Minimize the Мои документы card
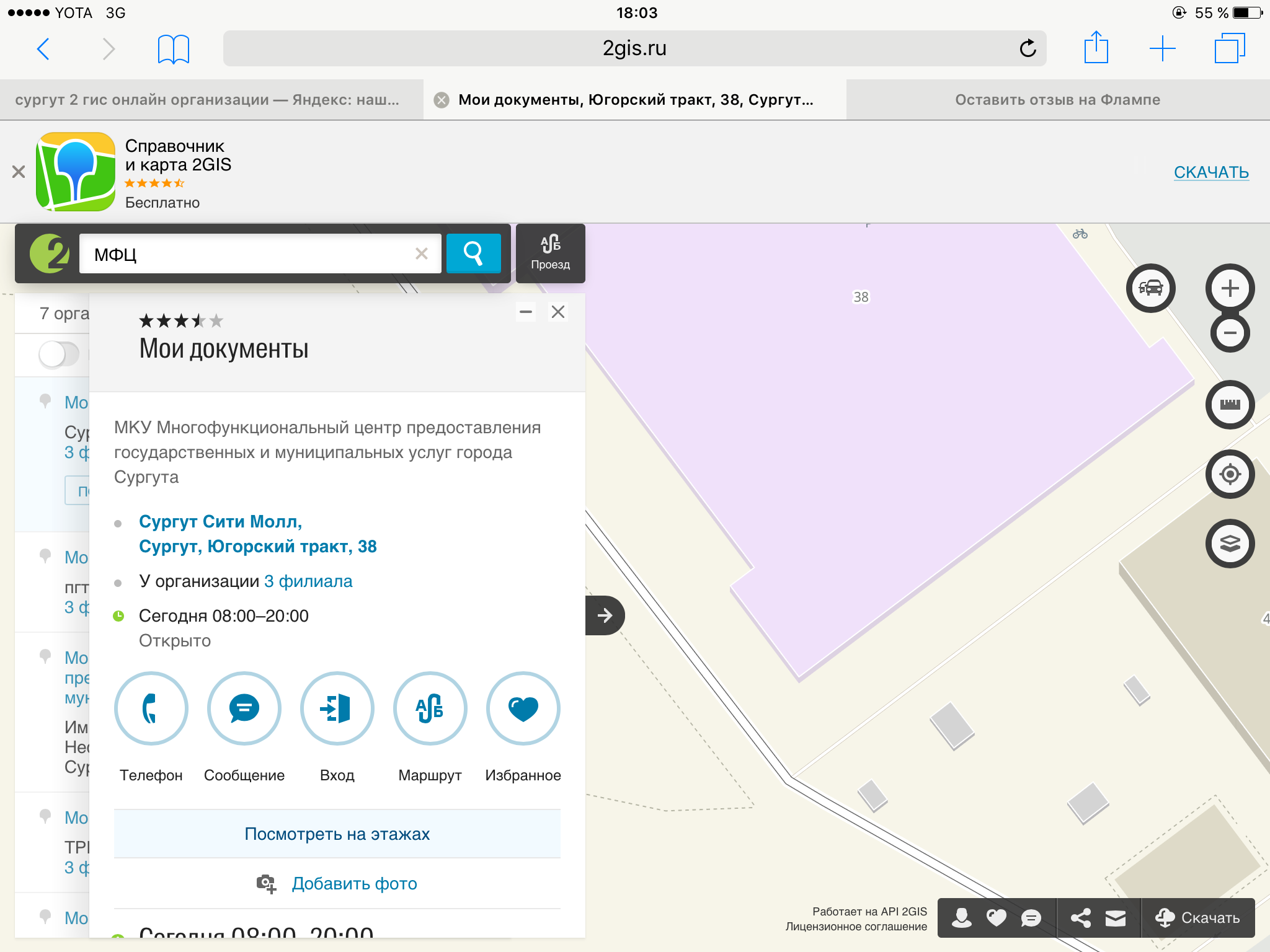The width and height of the screenshot is (1270, 952). pyautogui.click(x=526, y=312)
